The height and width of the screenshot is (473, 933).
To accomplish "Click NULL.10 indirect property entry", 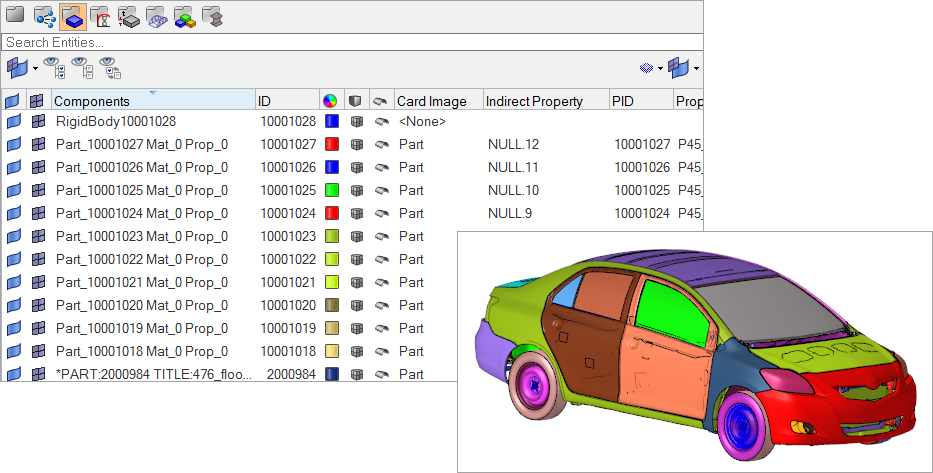I will tap(513, 190).
